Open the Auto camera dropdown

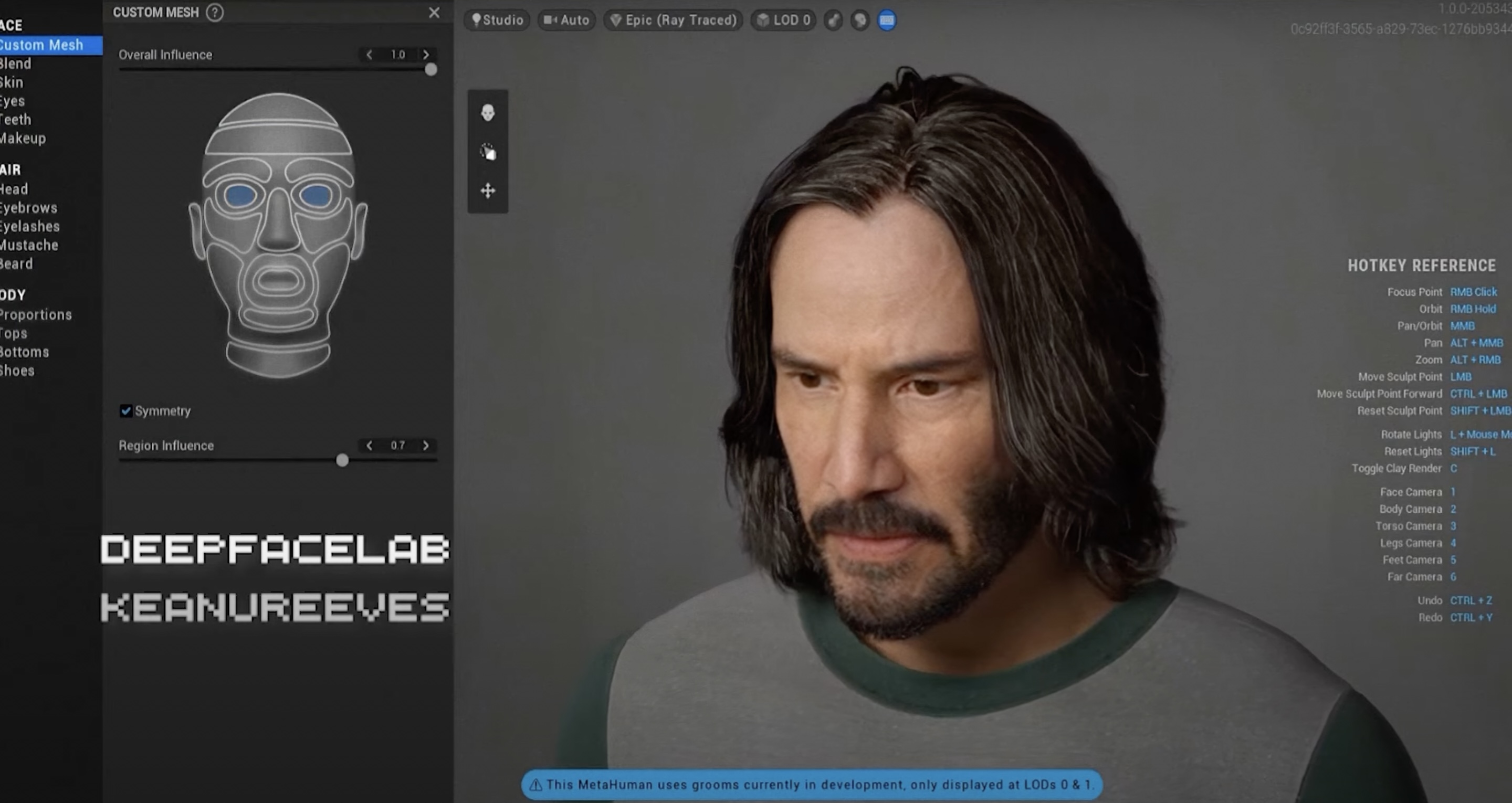coord(566,20)
